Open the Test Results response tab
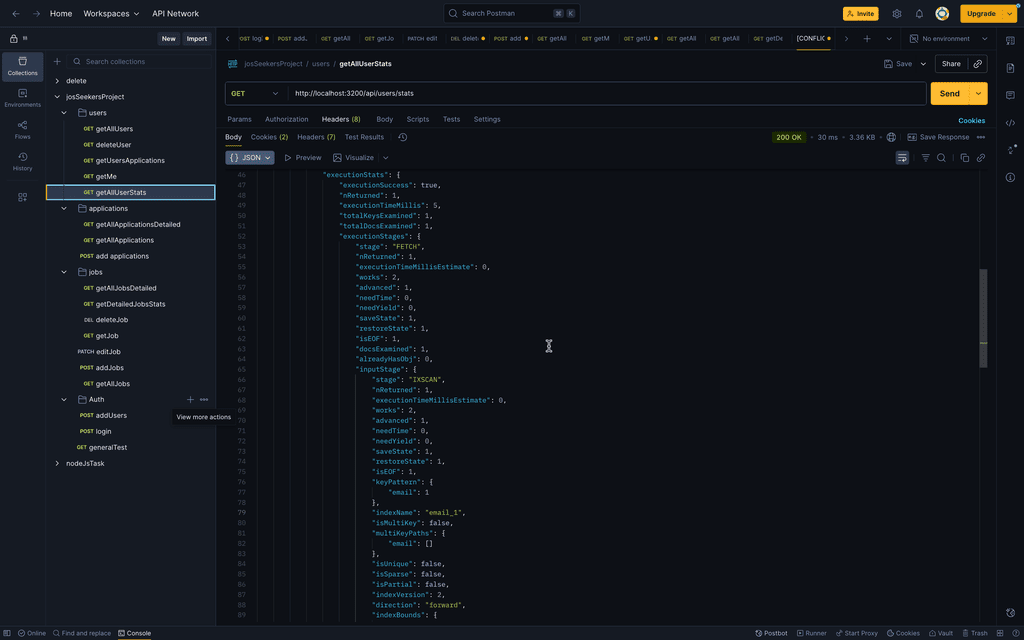This screenshot has width=1024, height=640. 364,137
